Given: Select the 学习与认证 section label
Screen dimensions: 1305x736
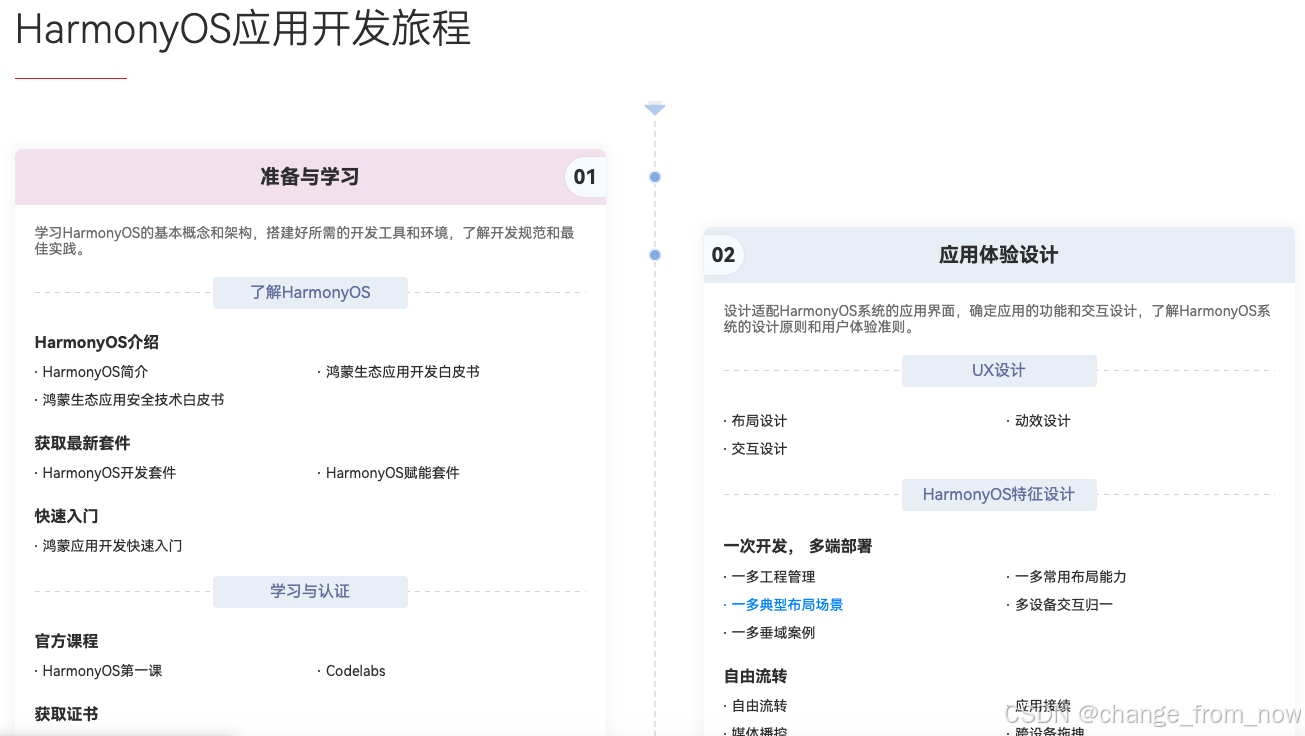Looking at the screenshot, I should [x=310, y=592].
